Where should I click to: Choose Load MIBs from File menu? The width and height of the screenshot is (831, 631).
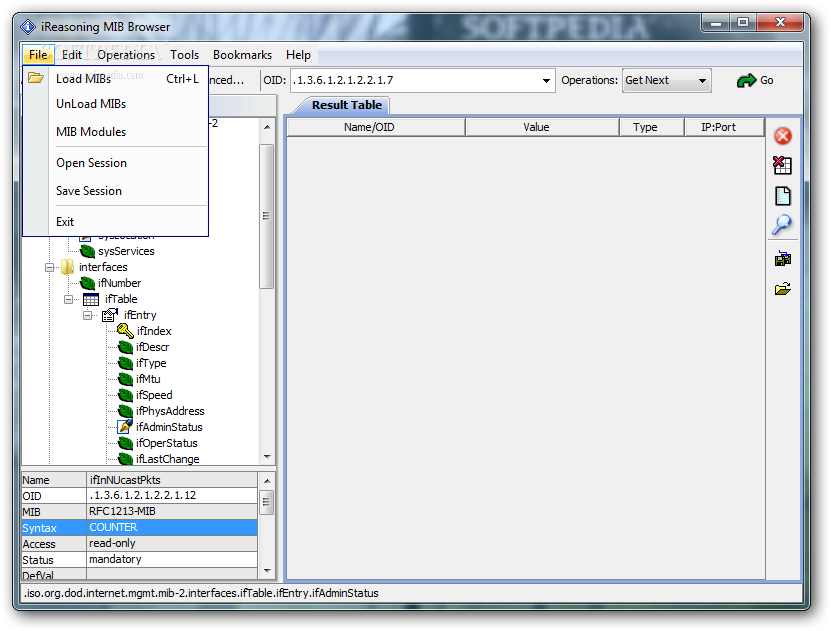(x=116, y=78)
